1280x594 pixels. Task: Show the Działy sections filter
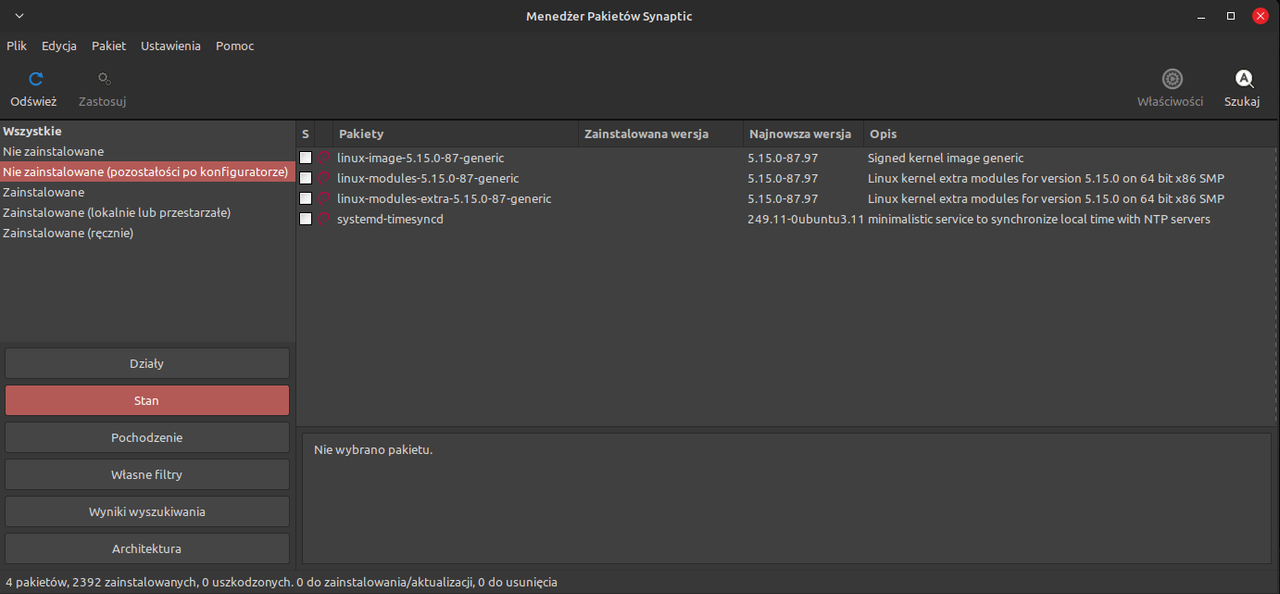(147, 363)
